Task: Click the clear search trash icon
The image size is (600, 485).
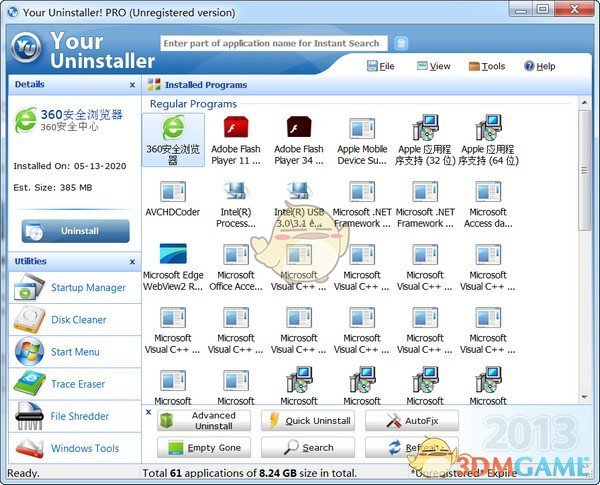Action: point(401,43)
